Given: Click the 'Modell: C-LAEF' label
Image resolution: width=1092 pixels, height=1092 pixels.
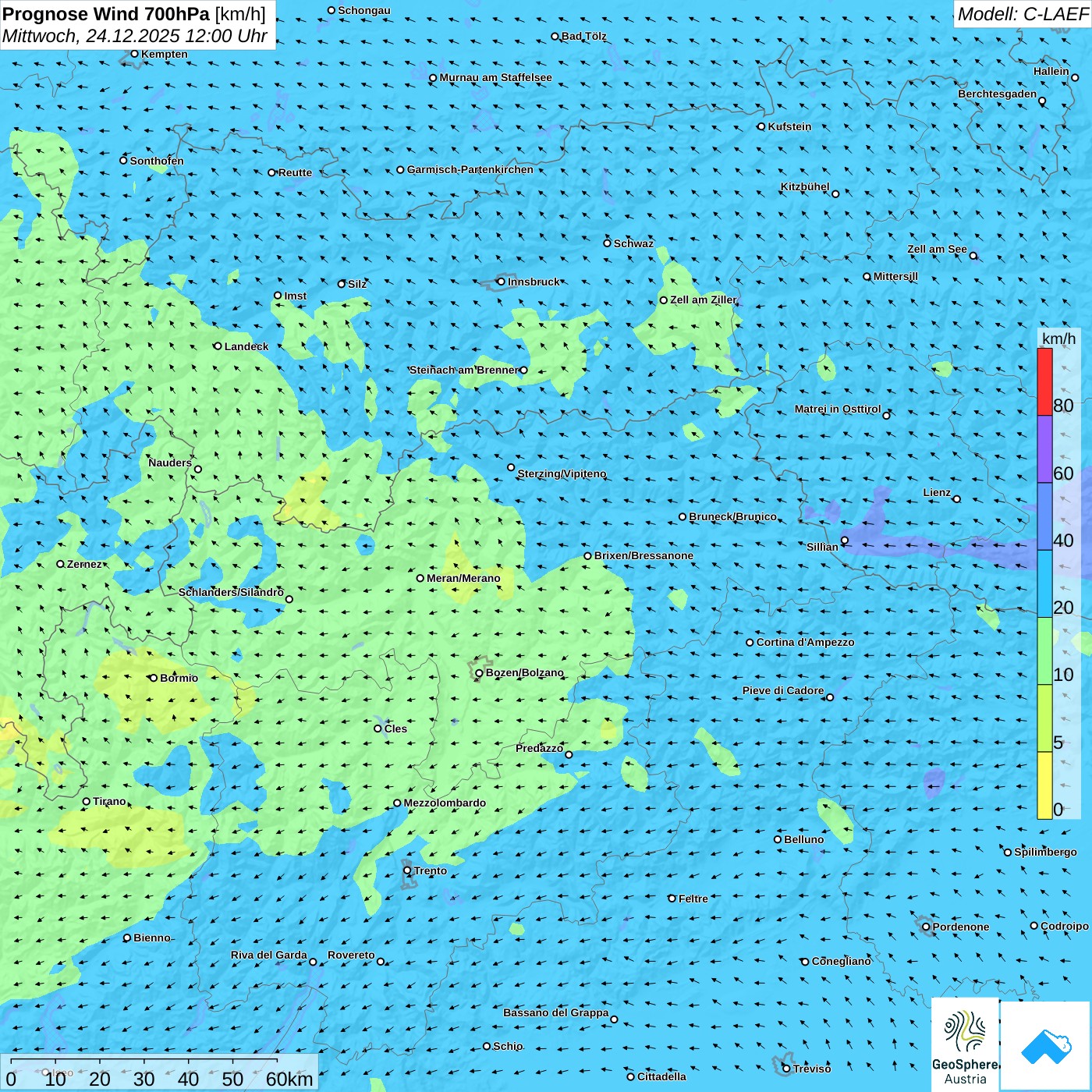Looking at the screenshot, I should (x=1022, y=14).
